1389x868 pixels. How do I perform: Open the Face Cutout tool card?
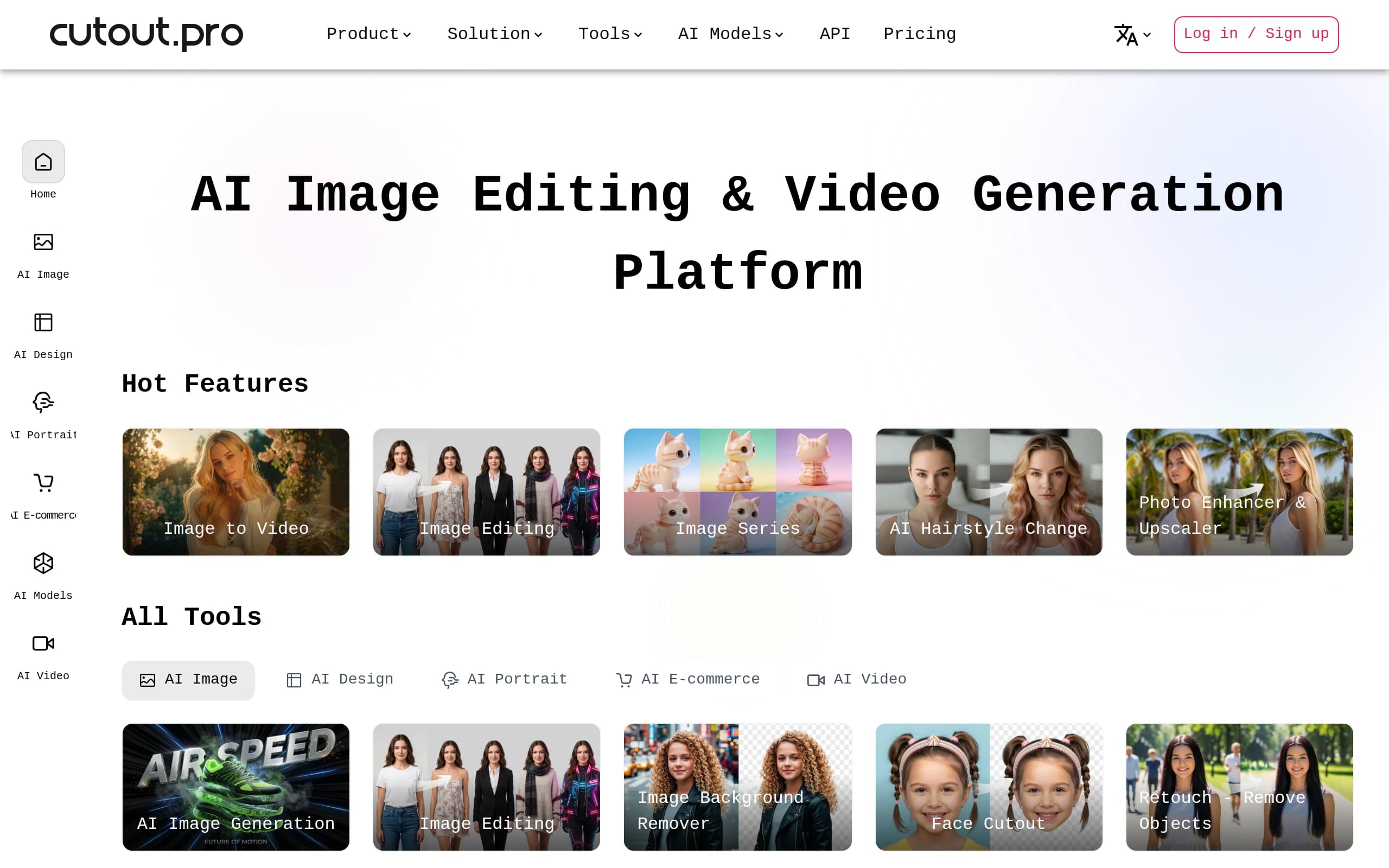(x=989, y=787)
